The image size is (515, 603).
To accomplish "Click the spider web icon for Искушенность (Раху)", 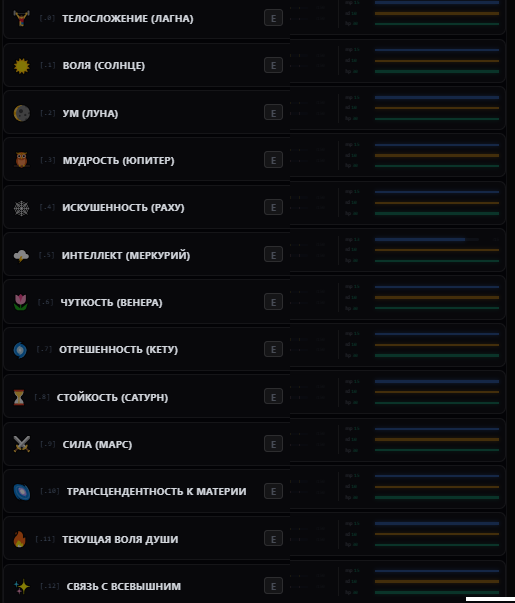I will (x=22, y=208).
